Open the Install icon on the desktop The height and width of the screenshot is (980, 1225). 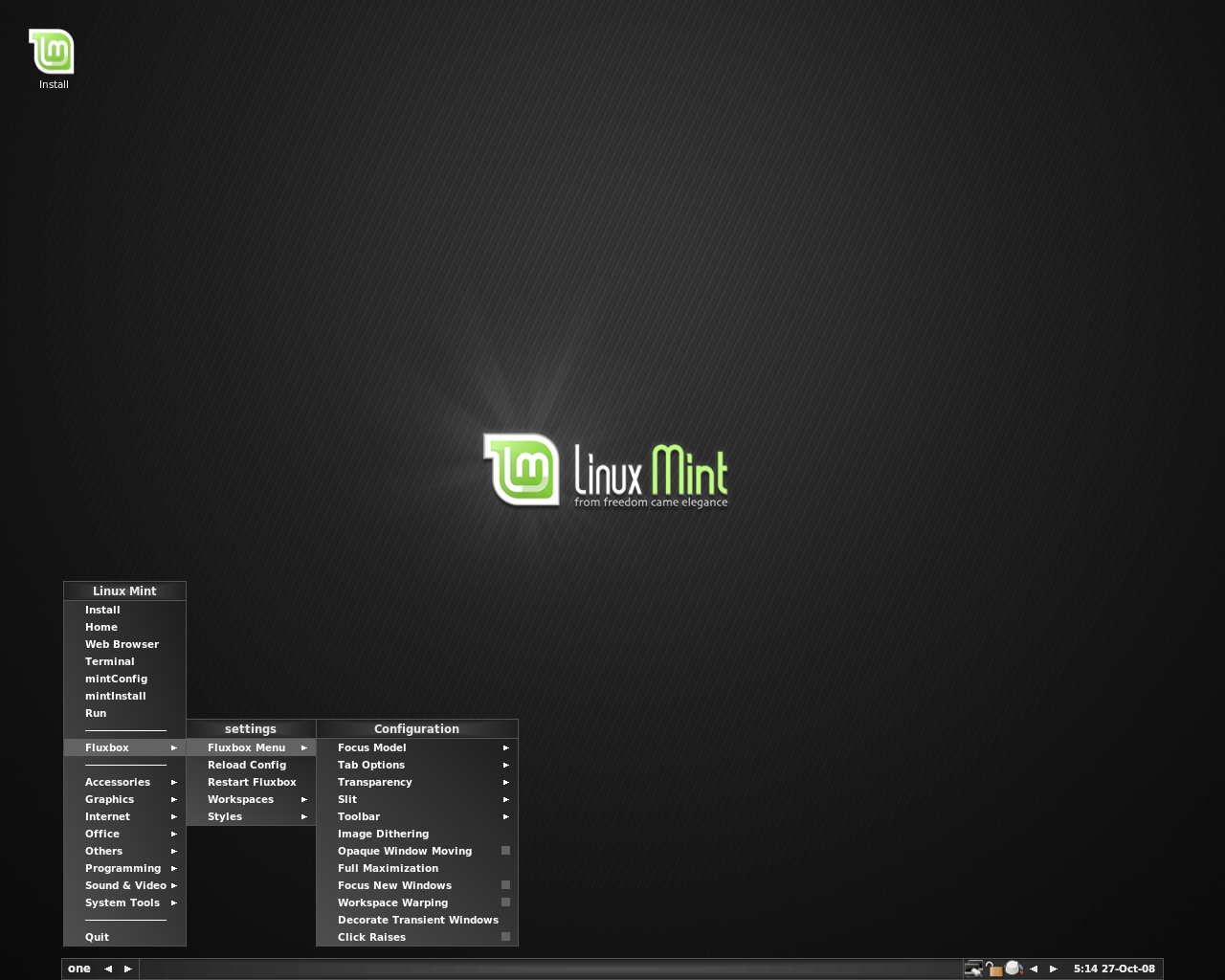pyautogui.click(x=53, y=59)
